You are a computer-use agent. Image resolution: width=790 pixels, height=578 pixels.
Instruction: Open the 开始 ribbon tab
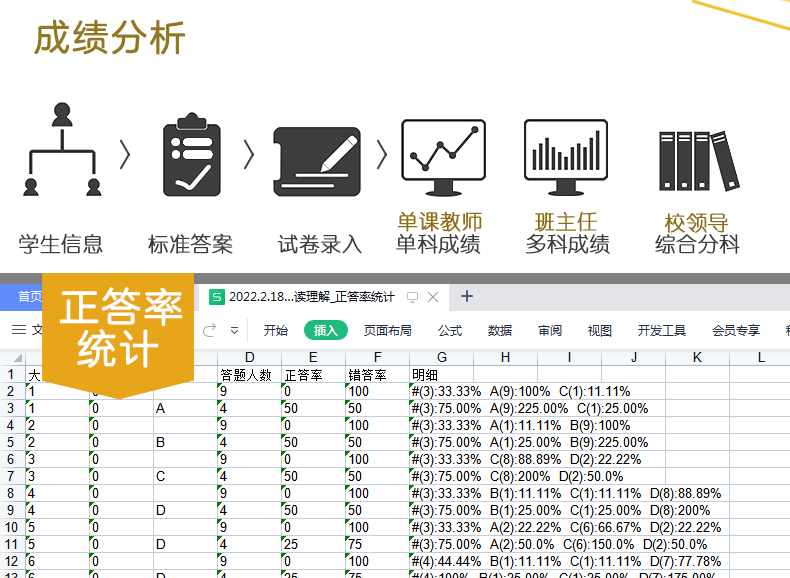click(x=276, y=331)
